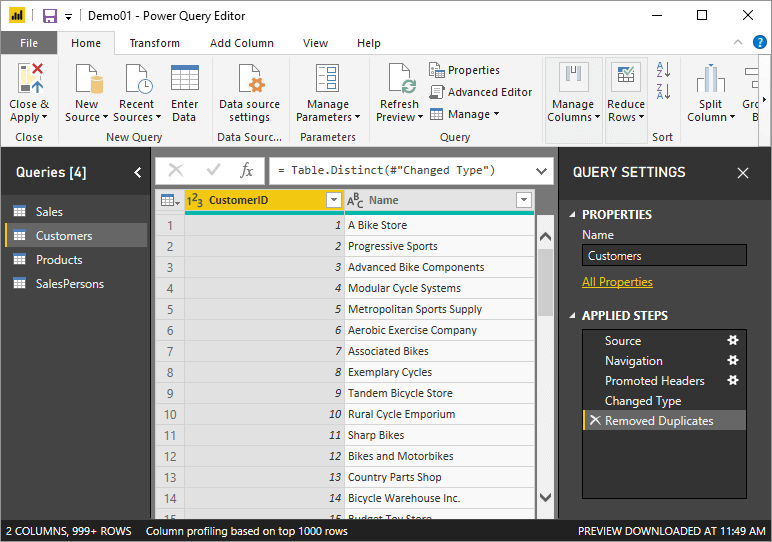Collapse the ribbon with the chevron
This screenshot has height=542, width=772.
[x=738, y=42]
